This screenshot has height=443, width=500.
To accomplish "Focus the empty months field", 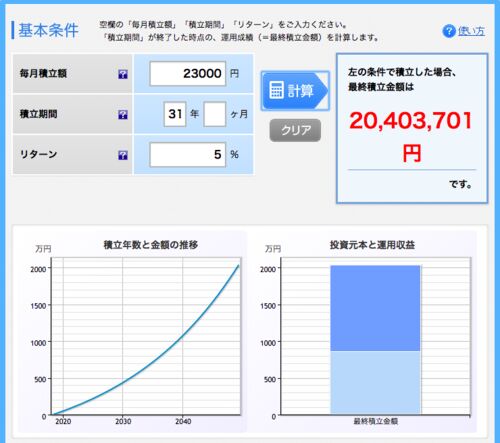I will [x=215, y=114].
